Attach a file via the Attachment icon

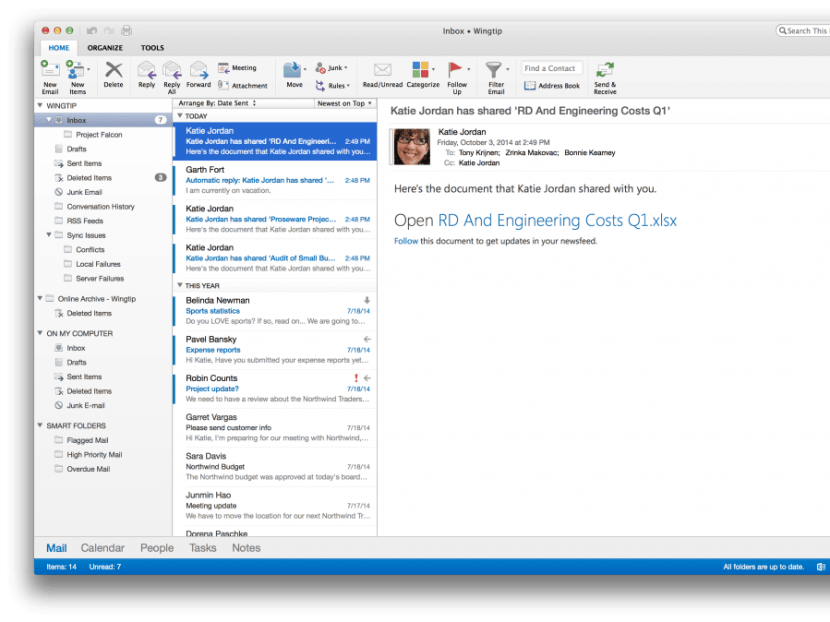pyautogui.click(x=224, y=85)
